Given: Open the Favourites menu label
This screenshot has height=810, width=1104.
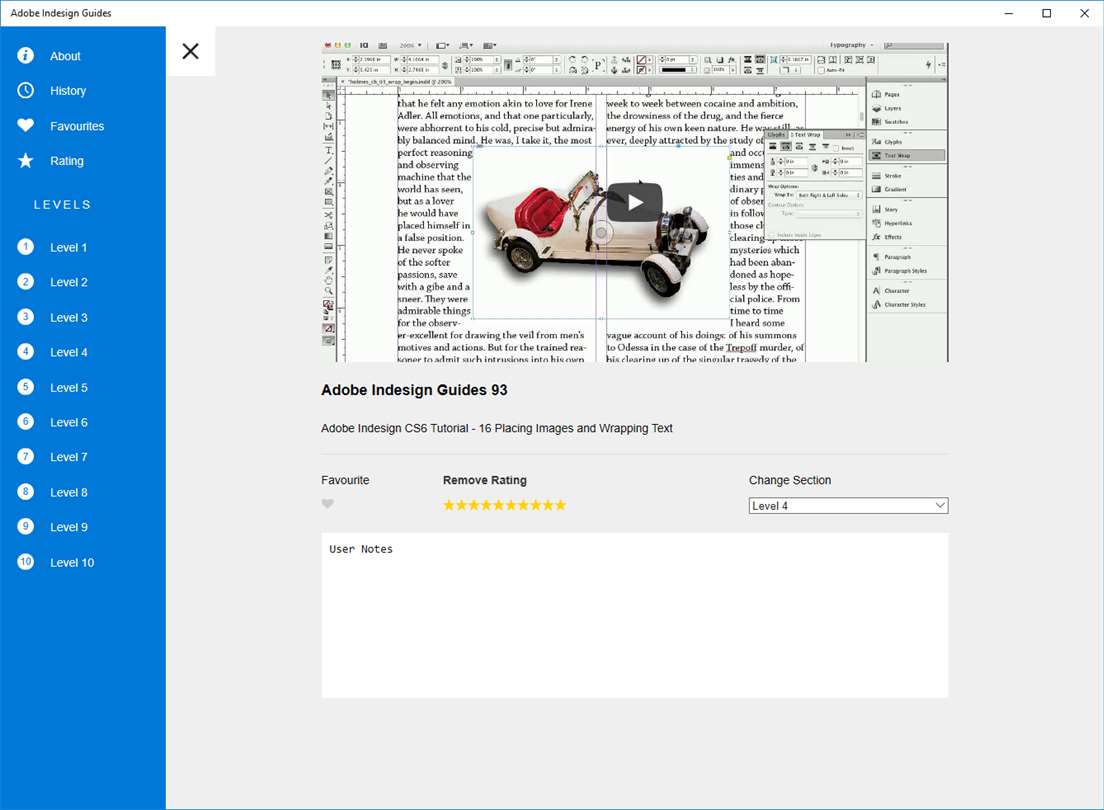Looking at the screenshot, I should pyautogui.click(x=77, y=126).
